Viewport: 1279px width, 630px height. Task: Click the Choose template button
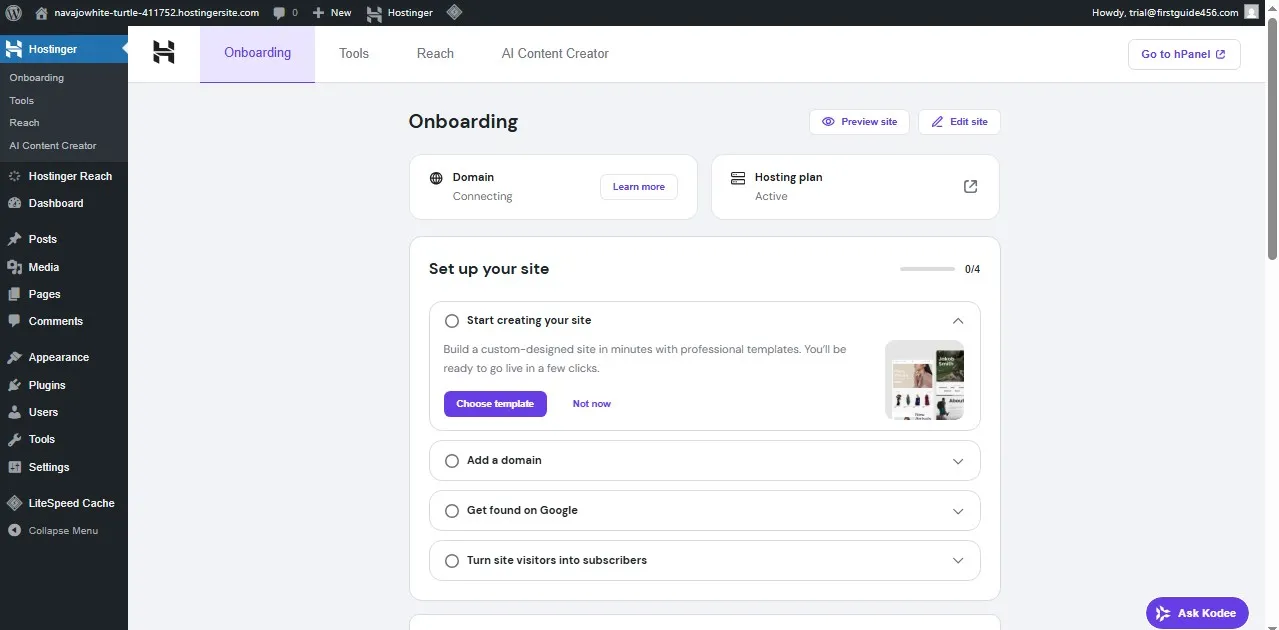495,403
